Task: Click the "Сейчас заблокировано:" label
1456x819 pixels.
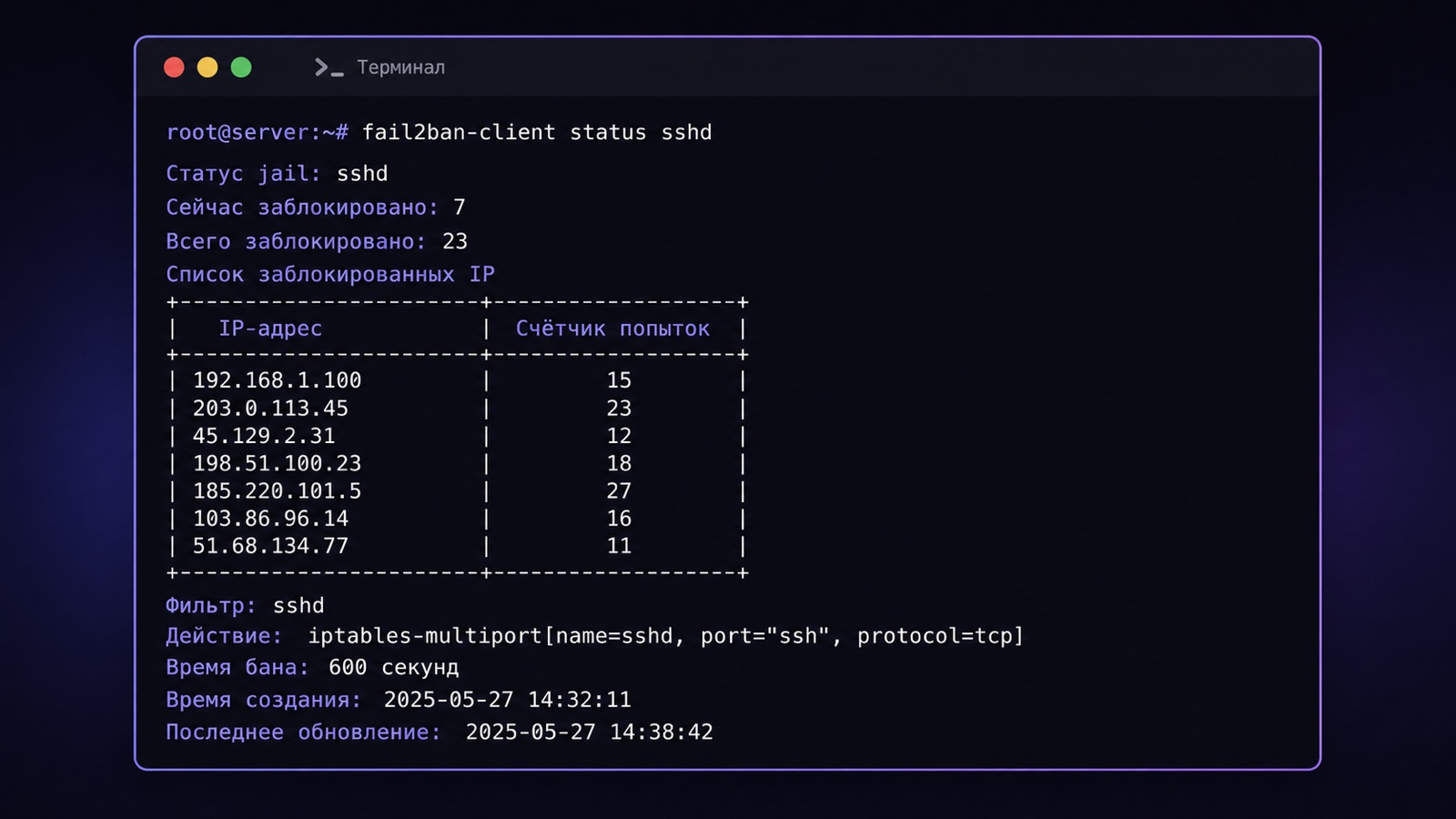Action: [301, 207]
